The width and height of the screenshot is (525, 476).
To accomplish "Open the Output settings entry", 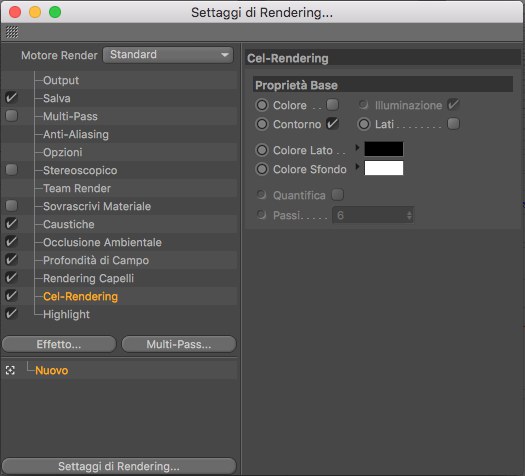I will 61,80.
